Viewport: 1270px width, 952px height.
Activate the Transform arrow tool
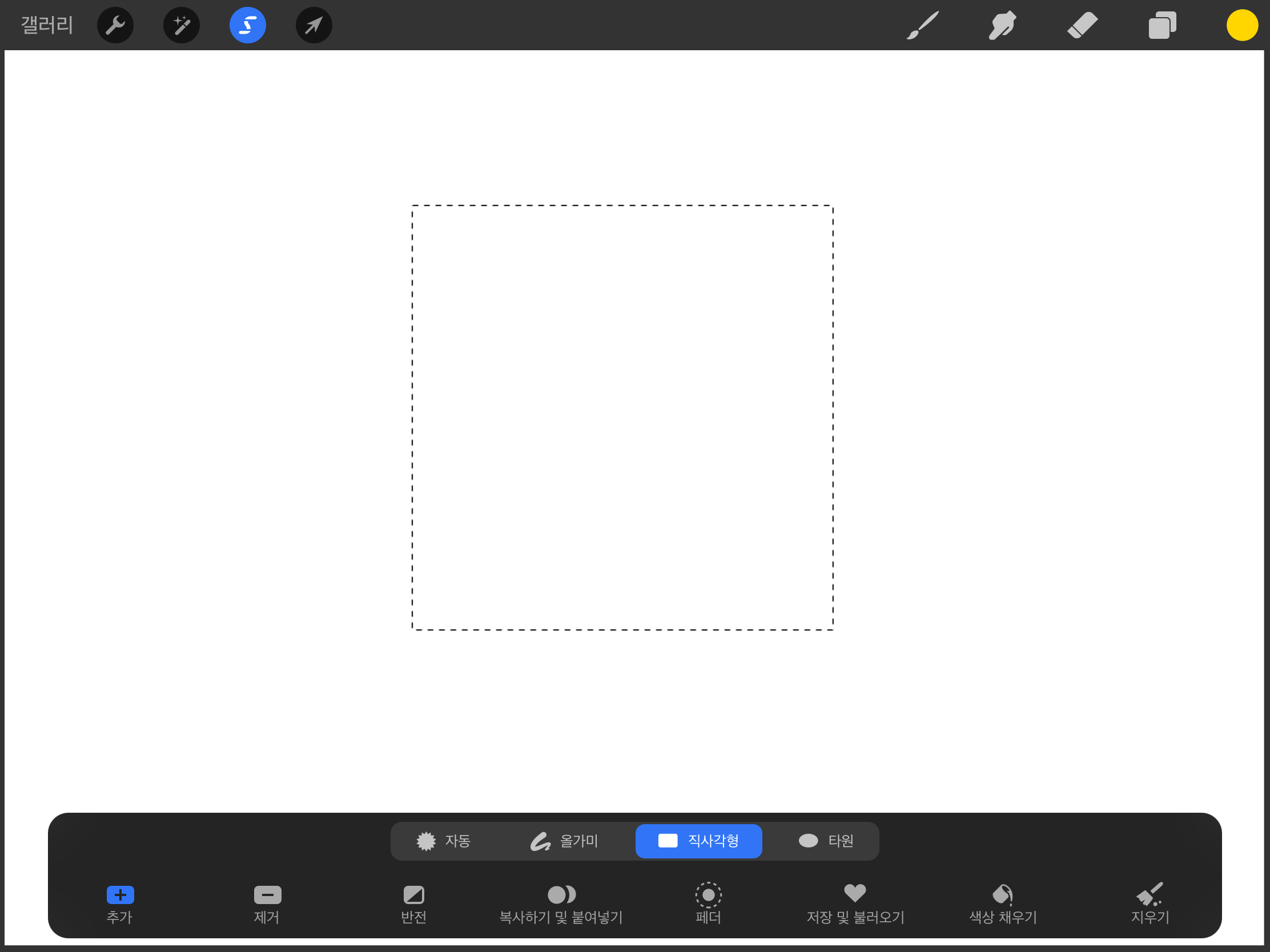(314, 25)
